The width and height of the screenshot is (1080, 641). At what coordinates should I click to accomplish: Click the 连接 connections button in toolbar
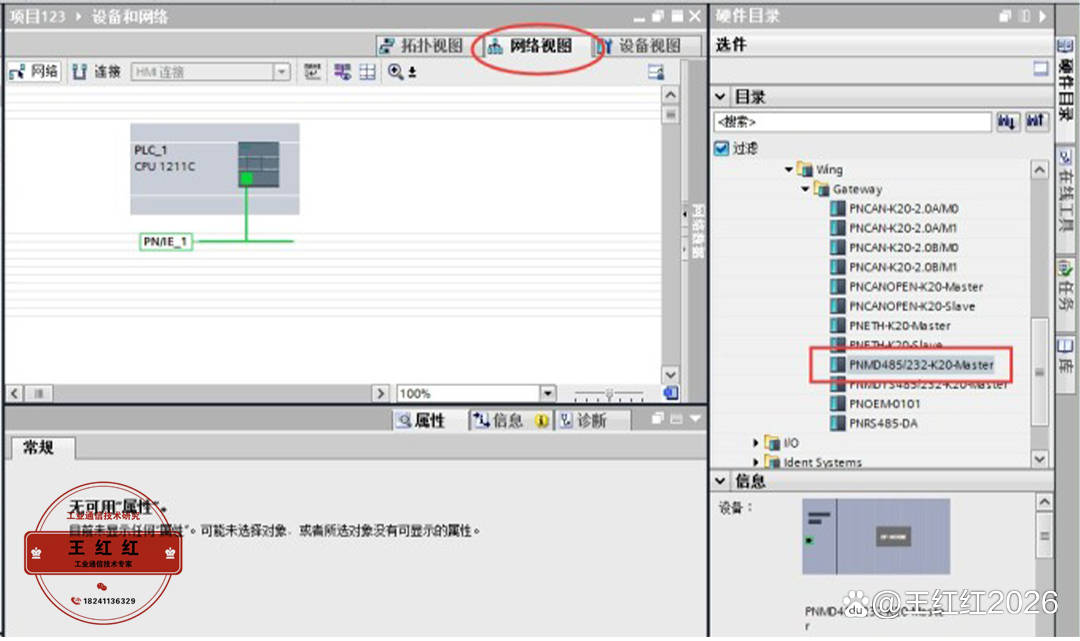(96, 72)
